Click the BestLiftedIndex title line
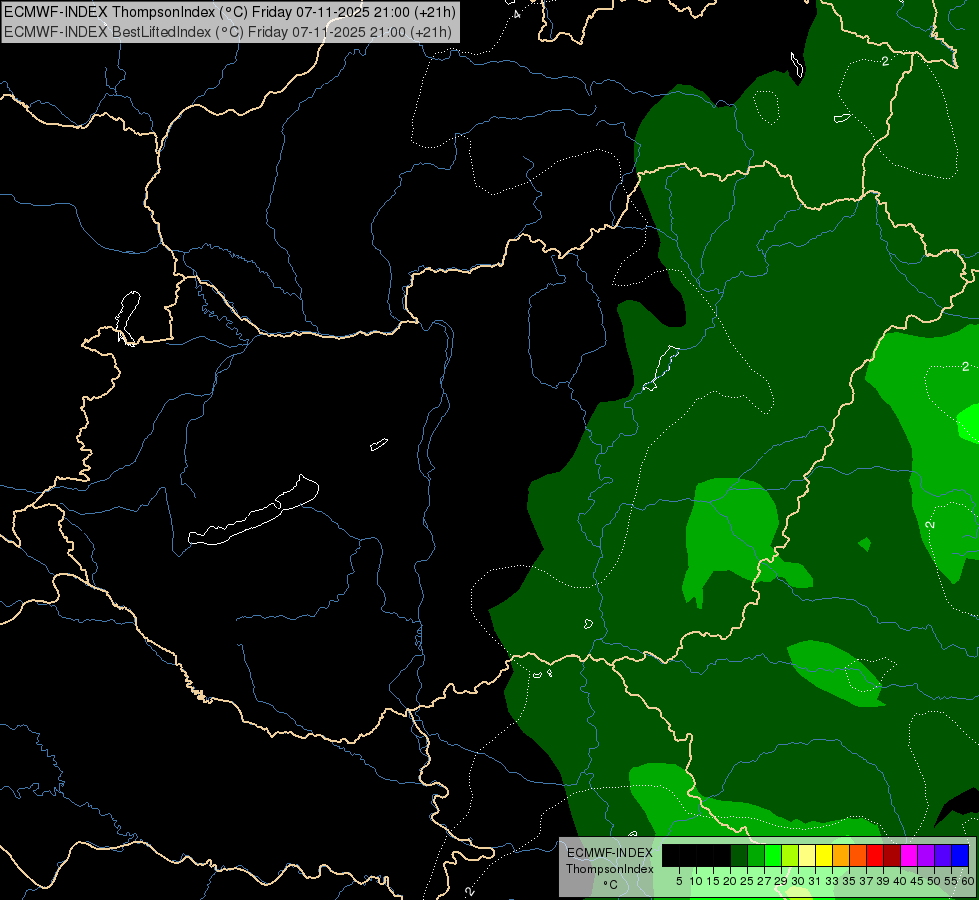This screenshot has height=900, width=979. [228, 31]
